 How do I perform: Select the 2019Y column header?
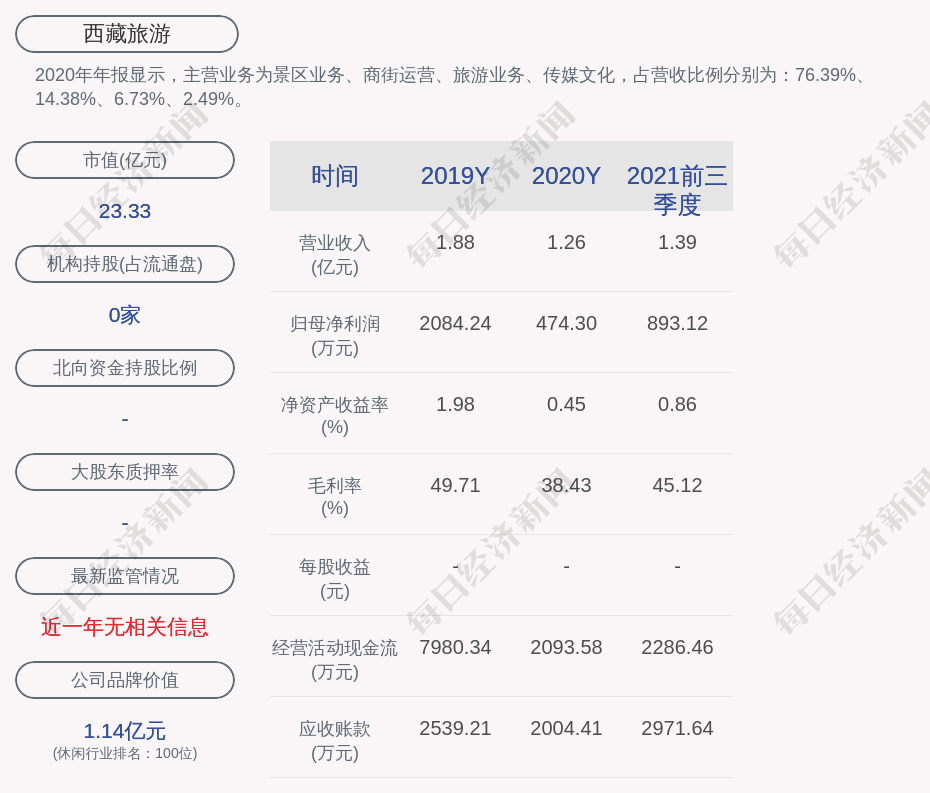[455, 176]
